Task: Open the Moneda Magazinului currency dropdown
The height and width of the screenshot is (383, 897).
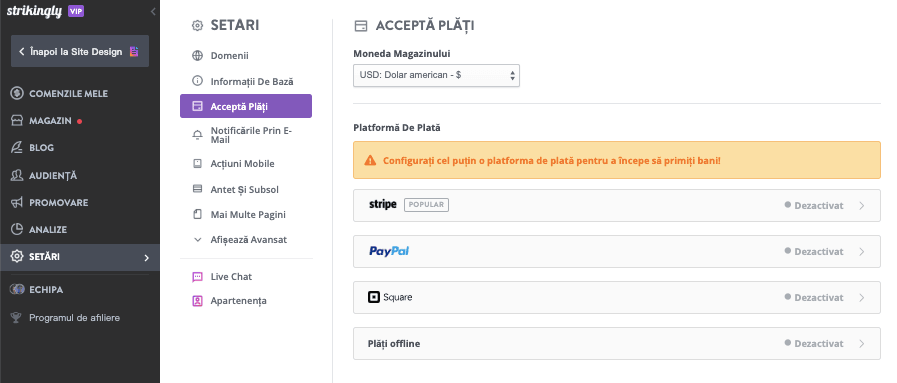Action: click(x=436, y=75)
